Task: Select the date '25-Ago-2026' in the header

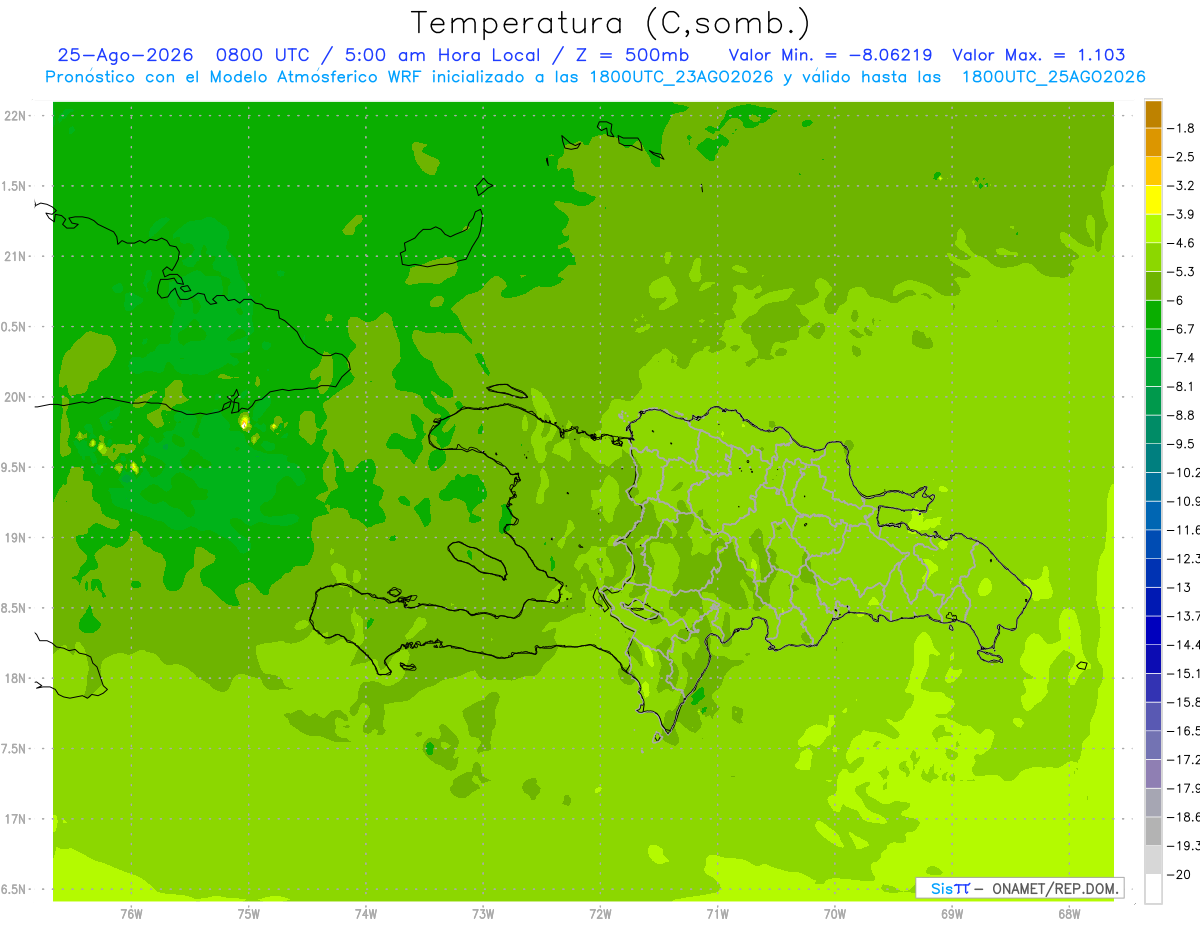Action: click(125, 55)
